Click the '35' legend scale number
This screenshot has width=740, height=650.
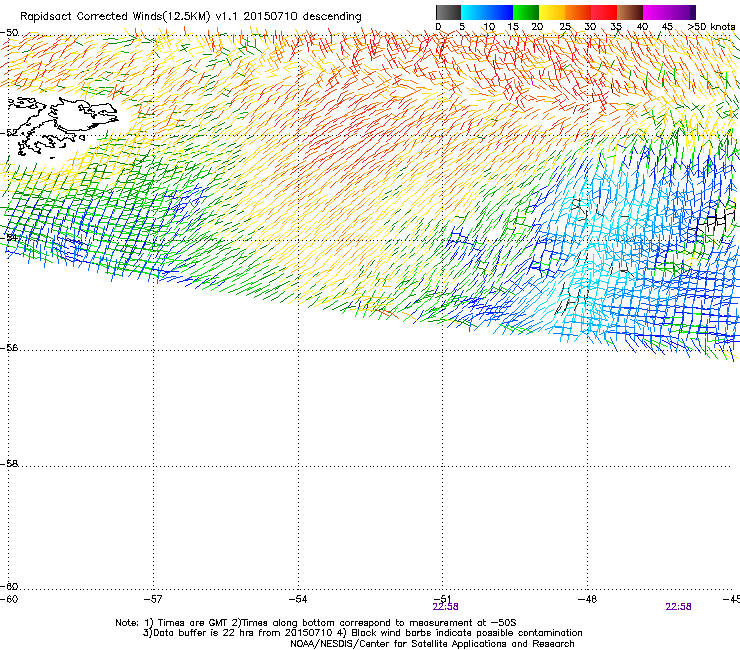(616, 27)
